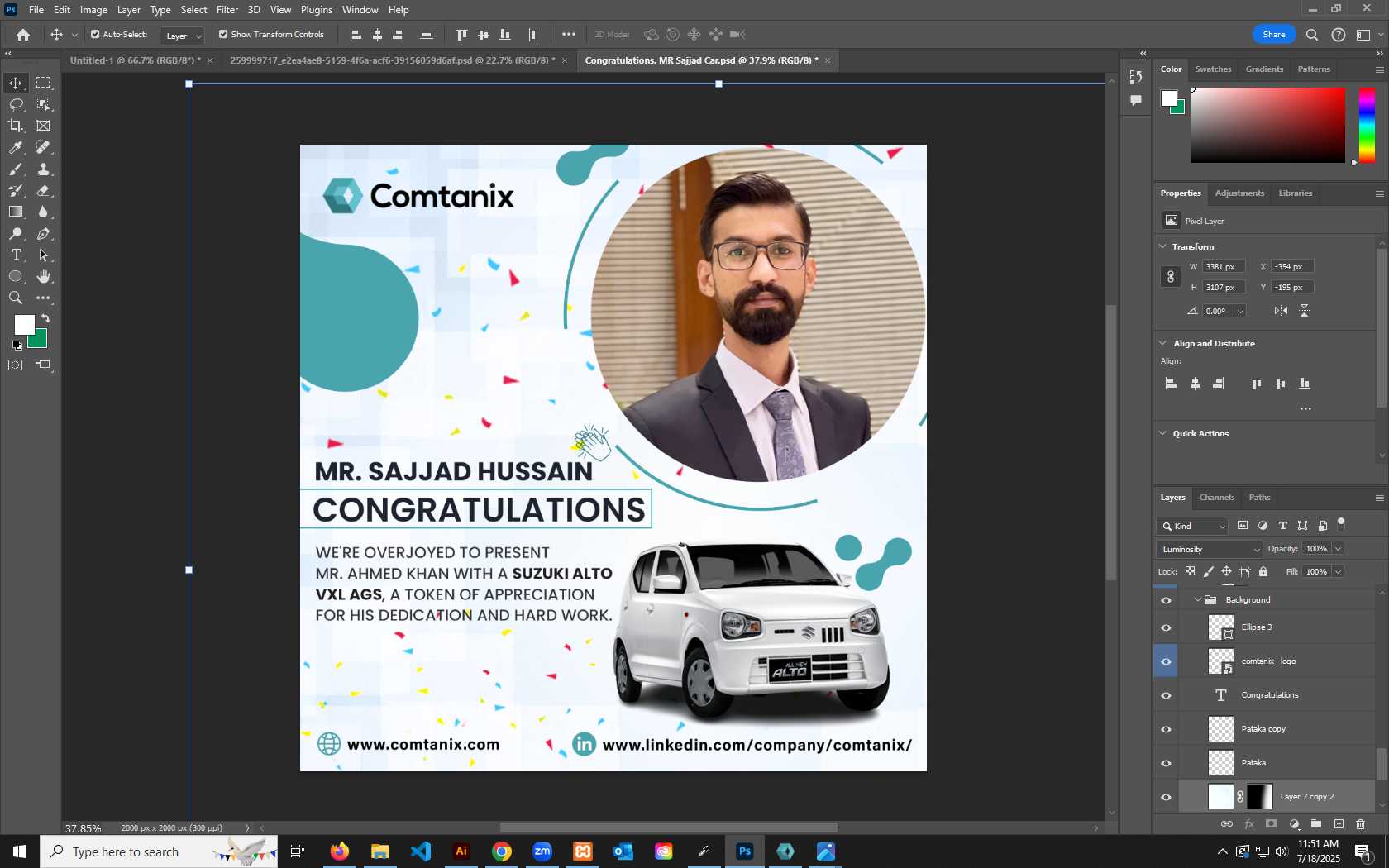1389x868 pixels.
Task: Open the Plugins menu
Action: pyautogui.click(x=316, y=10)
